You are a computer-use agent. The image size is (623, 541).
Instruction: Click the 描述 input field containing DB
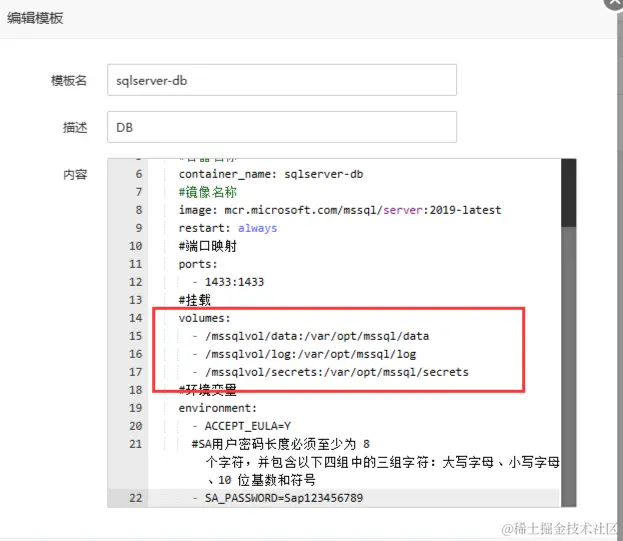click(x=282, y=127)
